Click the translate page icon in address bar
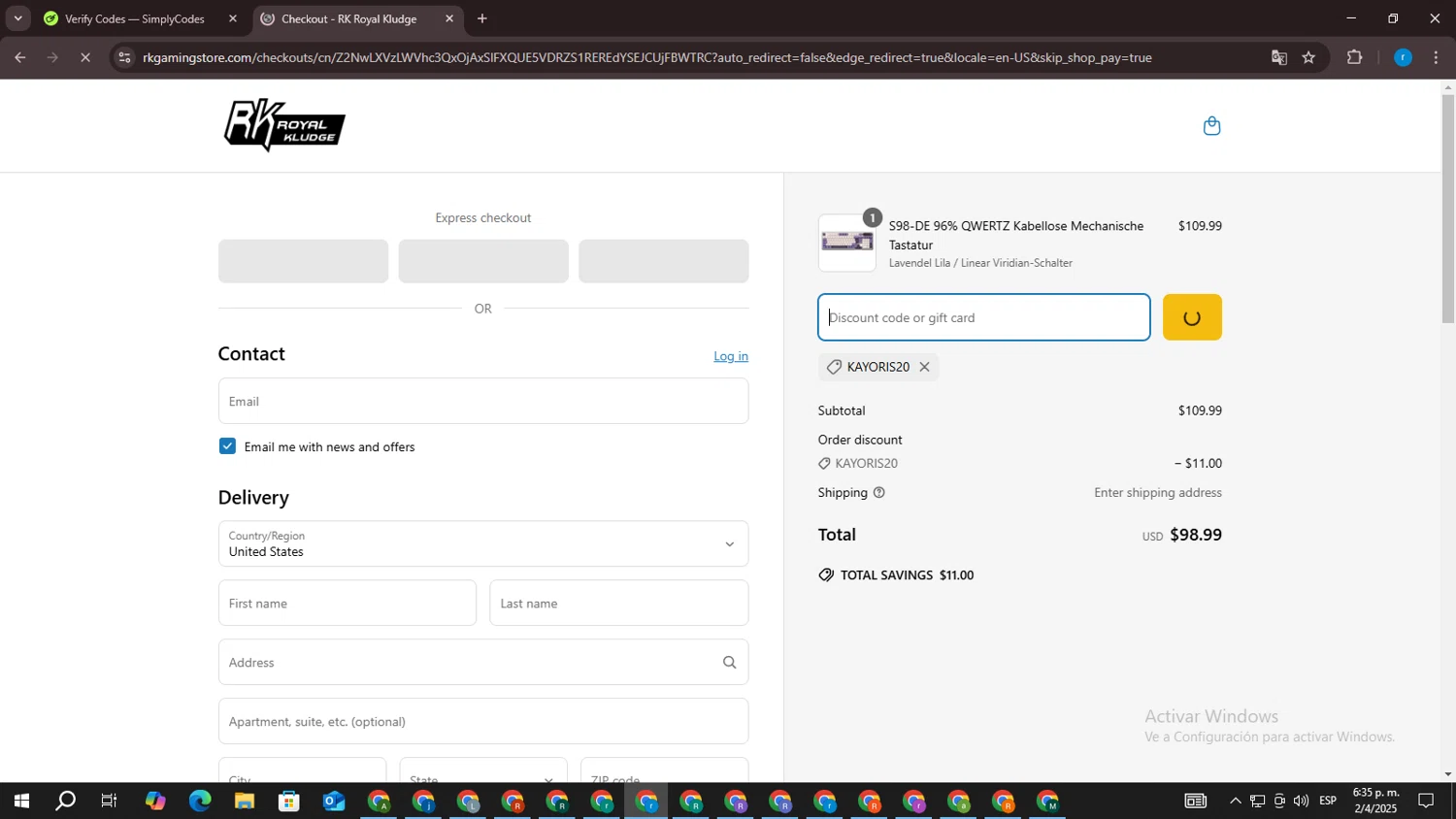Screen dimensions: 1456x819 tap(1279, 57)
